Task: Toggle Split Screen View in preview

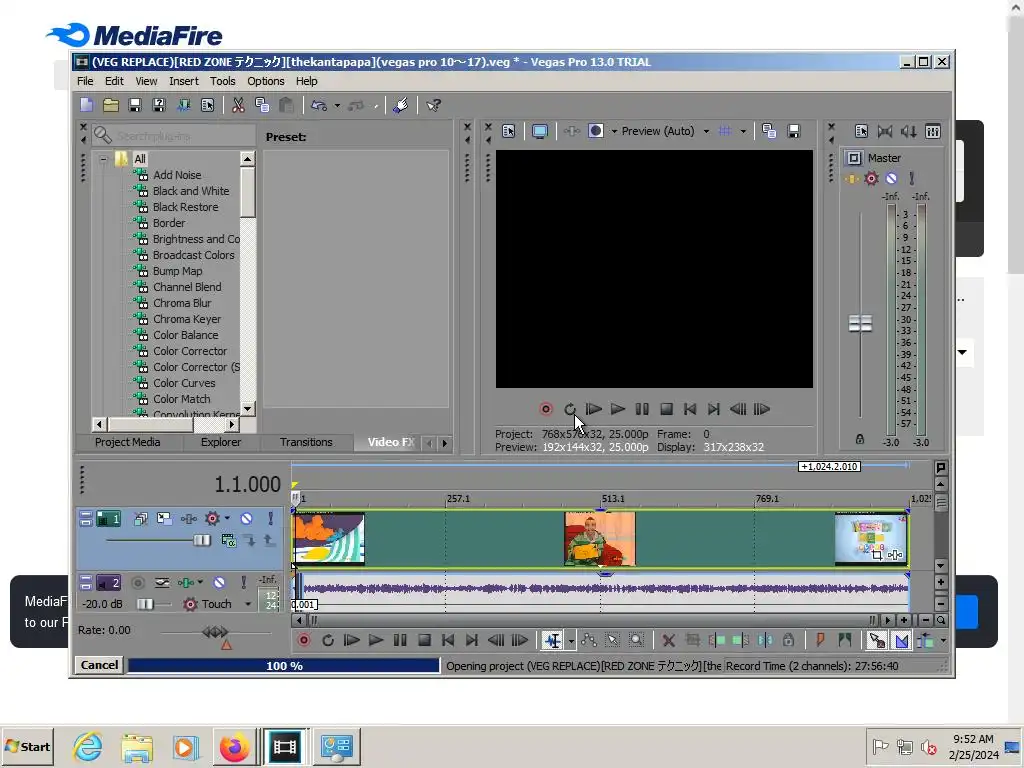Action: tap(596, 131)
